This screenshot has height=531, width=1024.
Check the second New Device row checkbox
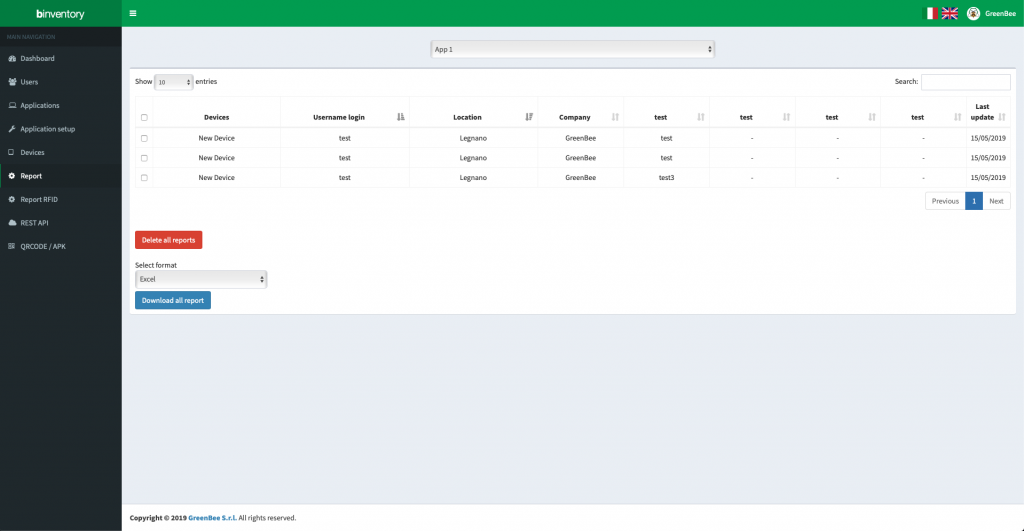tap(144, 158)
